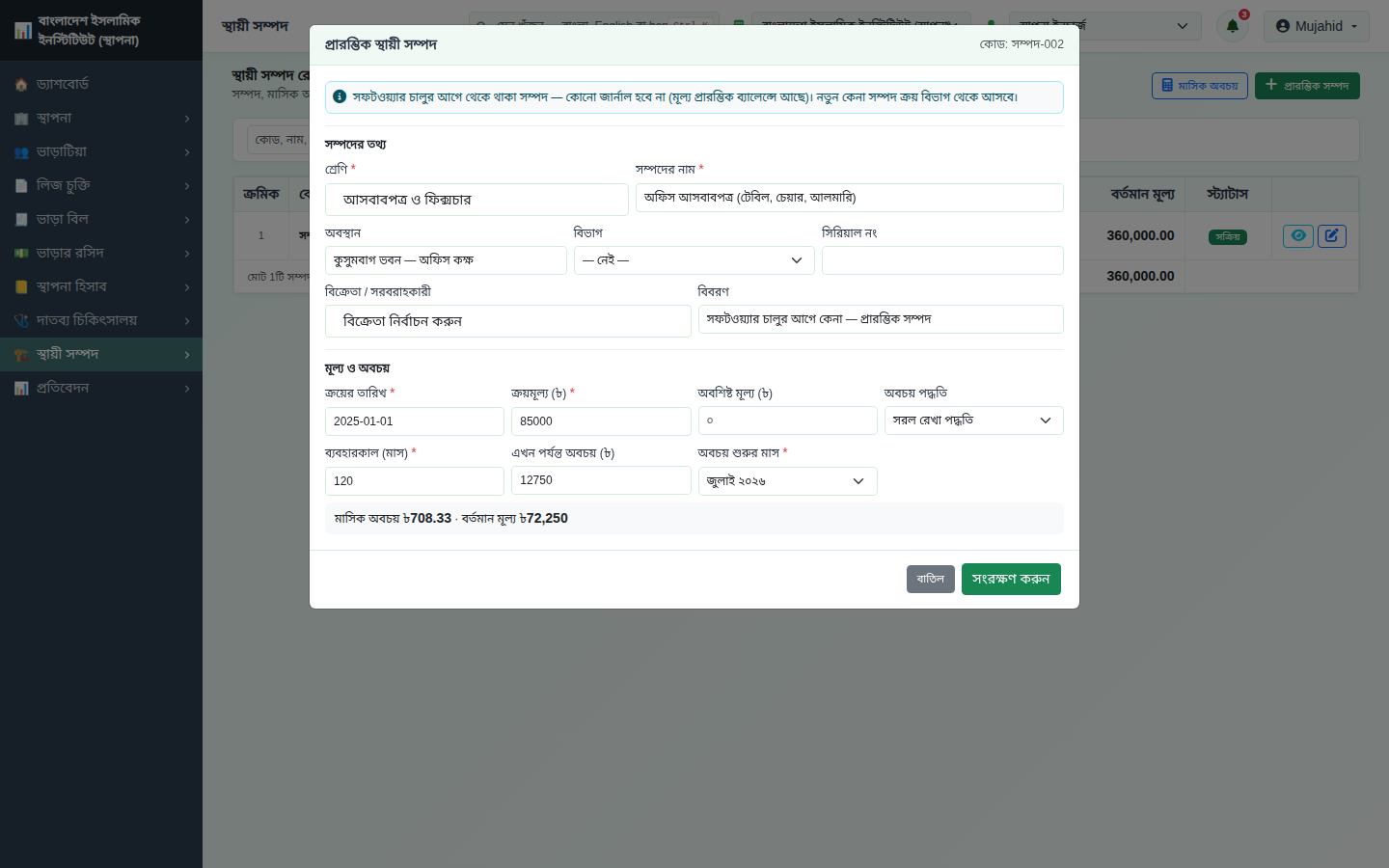The image size is (1389, 868).
Task: Click the সিরিয়াল নং input field
Action: point(942,260)
